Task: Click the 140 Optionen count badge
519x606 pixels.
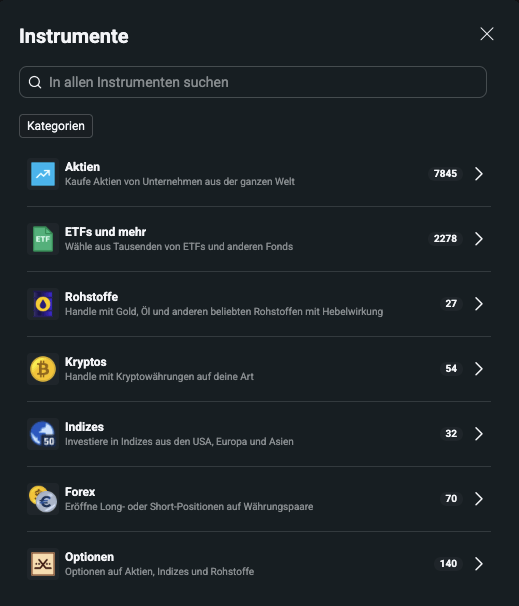Action: 448,564
